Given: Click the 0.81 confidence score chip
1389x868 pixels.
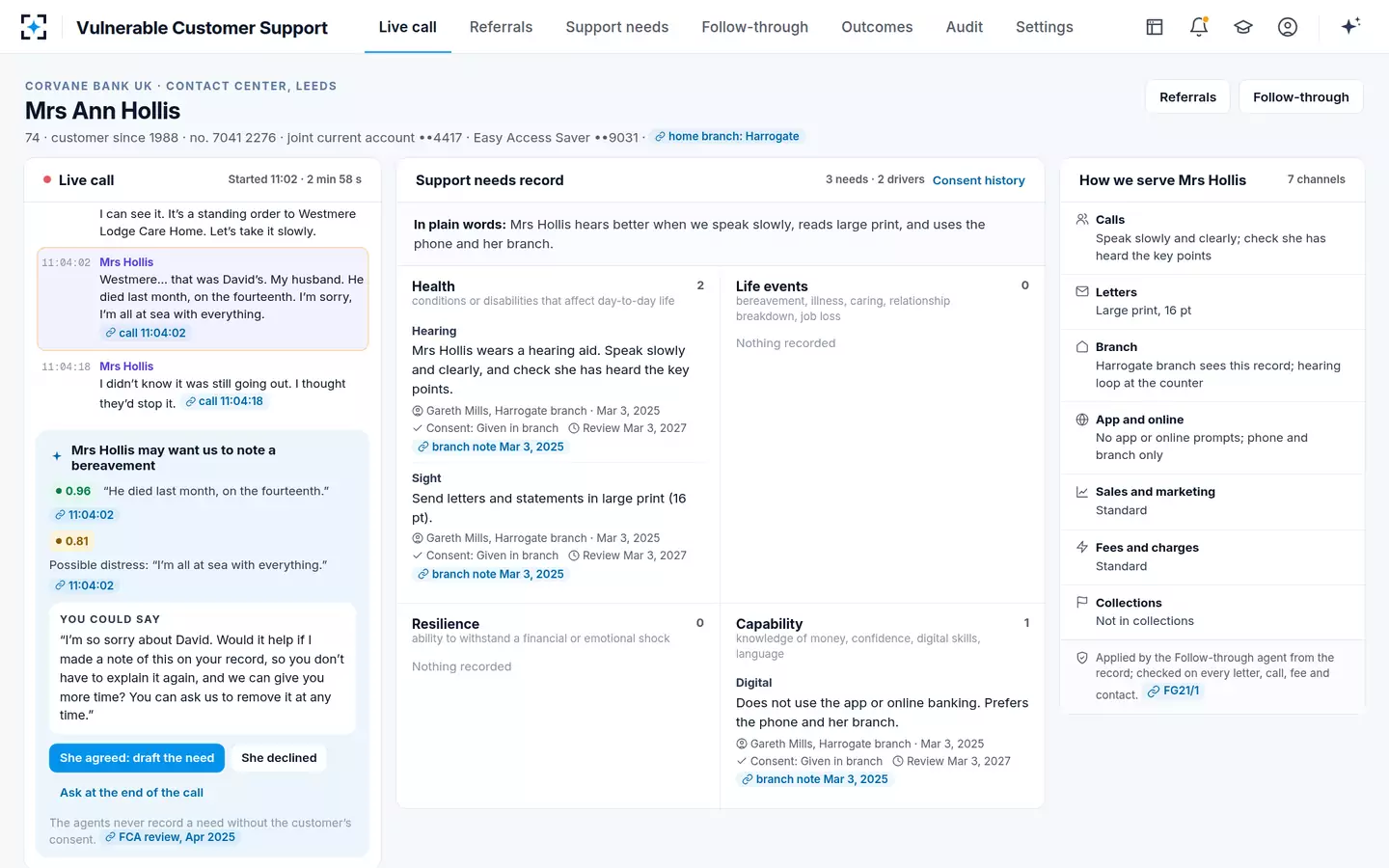Looking at the screenshot, I should pyautogui.click(x=72, y=541).
